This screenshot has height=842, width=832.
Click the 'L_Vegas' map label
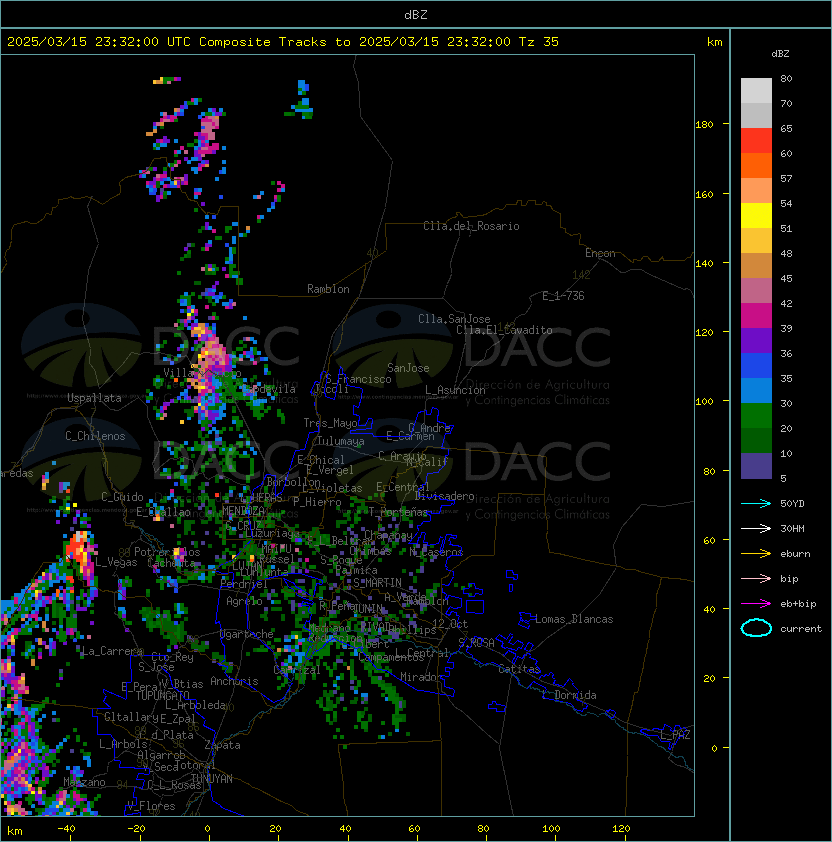point(117,562)
